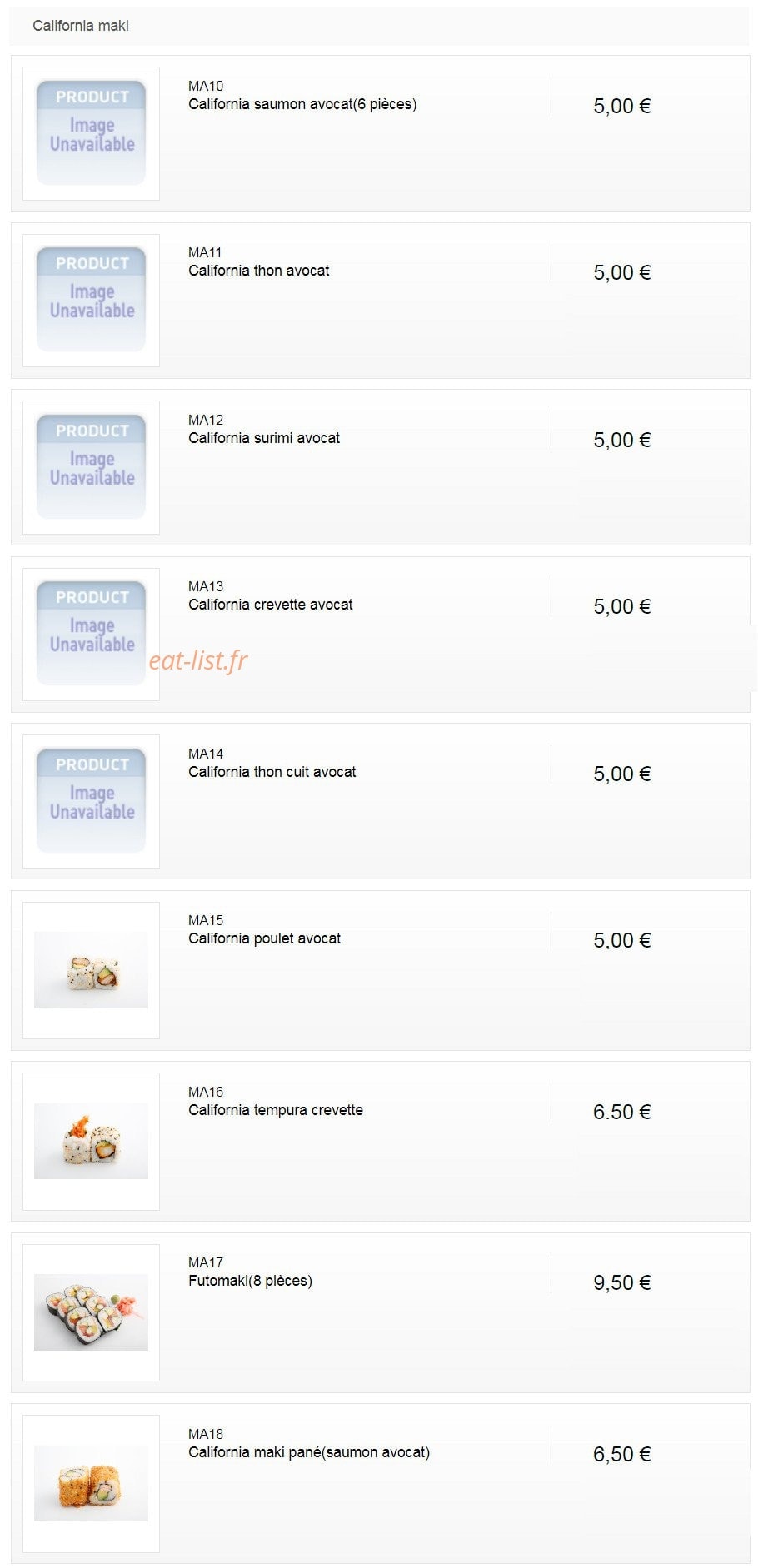View the California maki pané photo
The height and width of the screenshot is (1568, 758).
click(91, 1483)
